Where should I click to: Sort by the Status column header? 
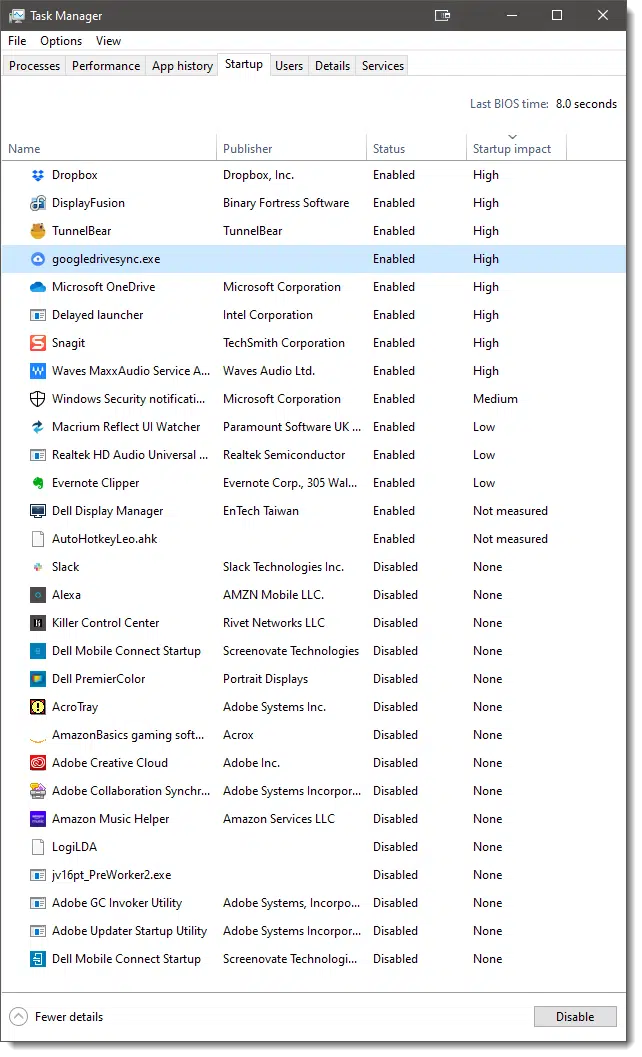[416, 148]
